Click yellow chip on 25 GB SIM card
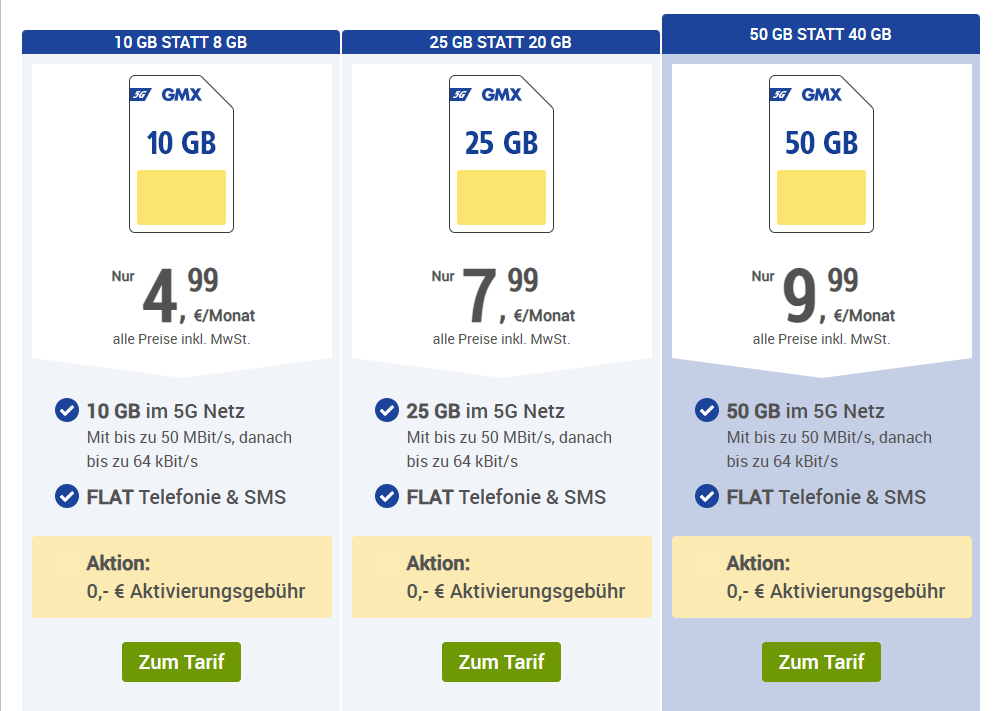This screenshot has height=711, width=1001. 501,197
